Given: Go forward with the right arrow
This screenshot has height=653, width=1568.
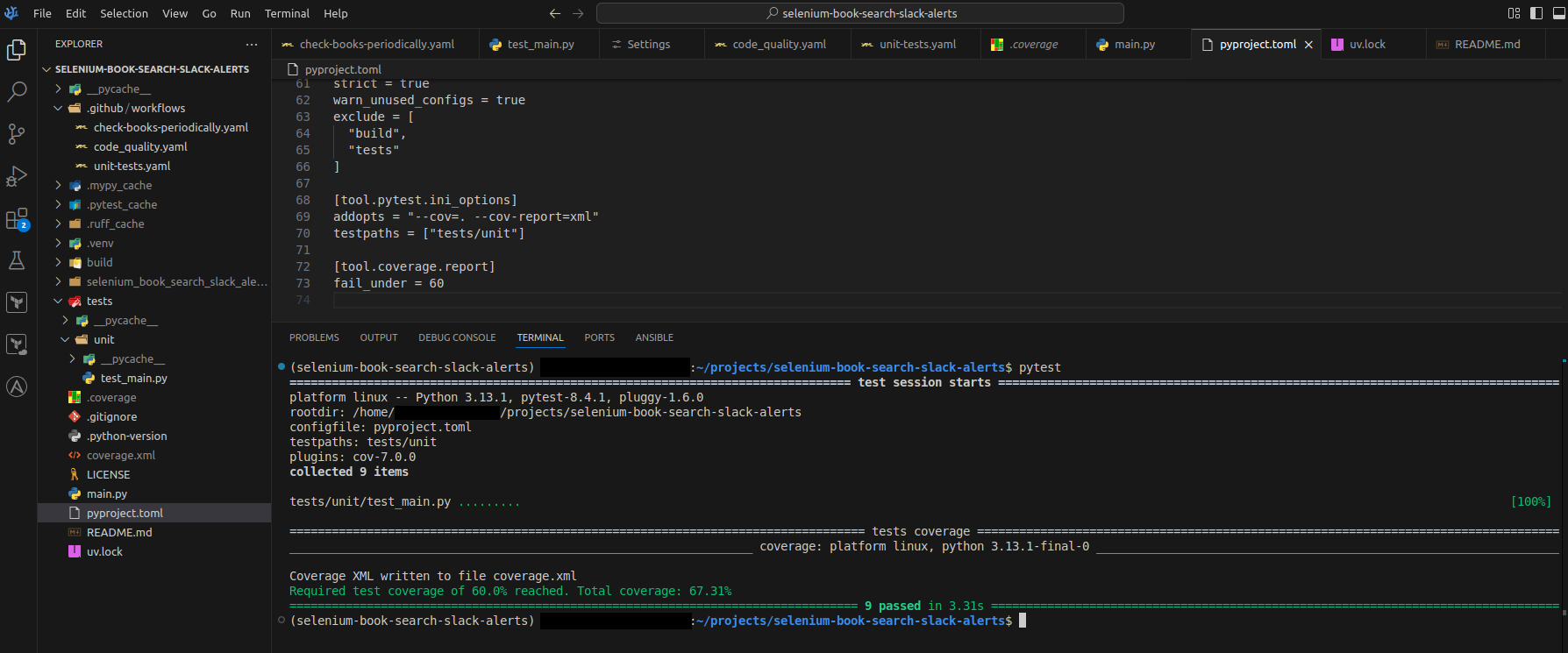Looking at the screenshot, I should [578, 13].
